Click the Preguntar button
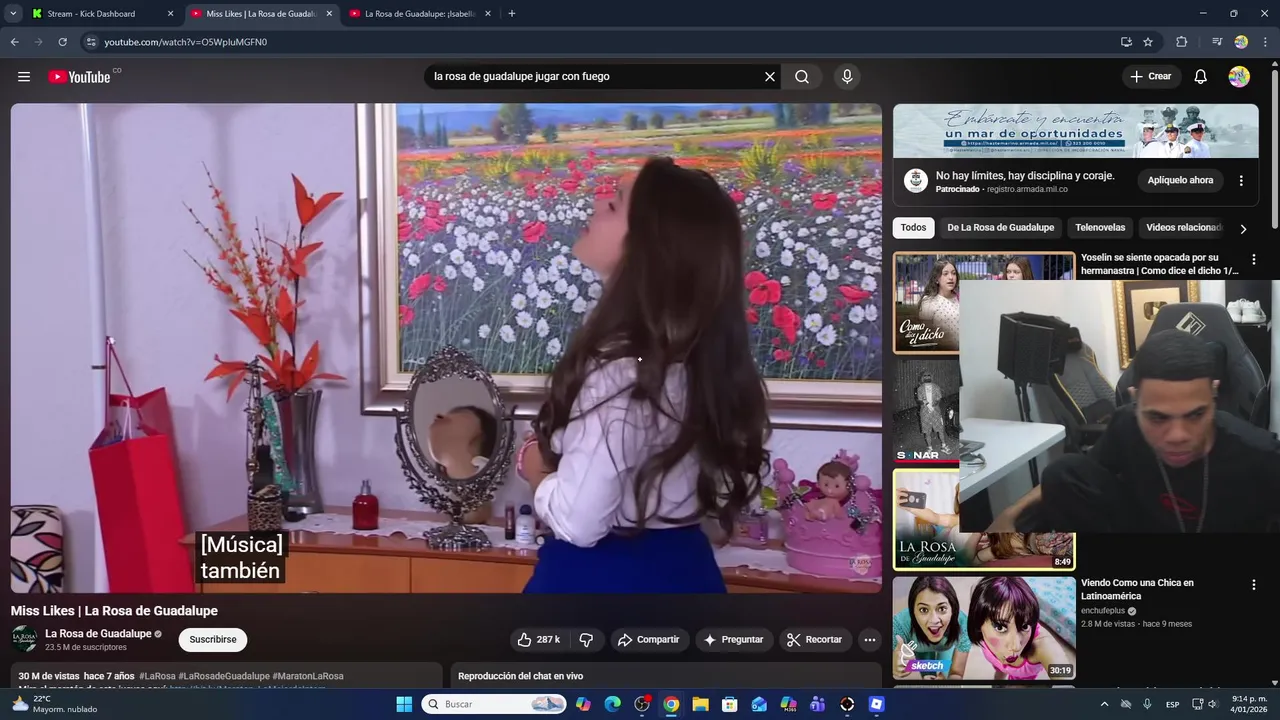This screenshot has height=720, width=1280. coord(733,640)
